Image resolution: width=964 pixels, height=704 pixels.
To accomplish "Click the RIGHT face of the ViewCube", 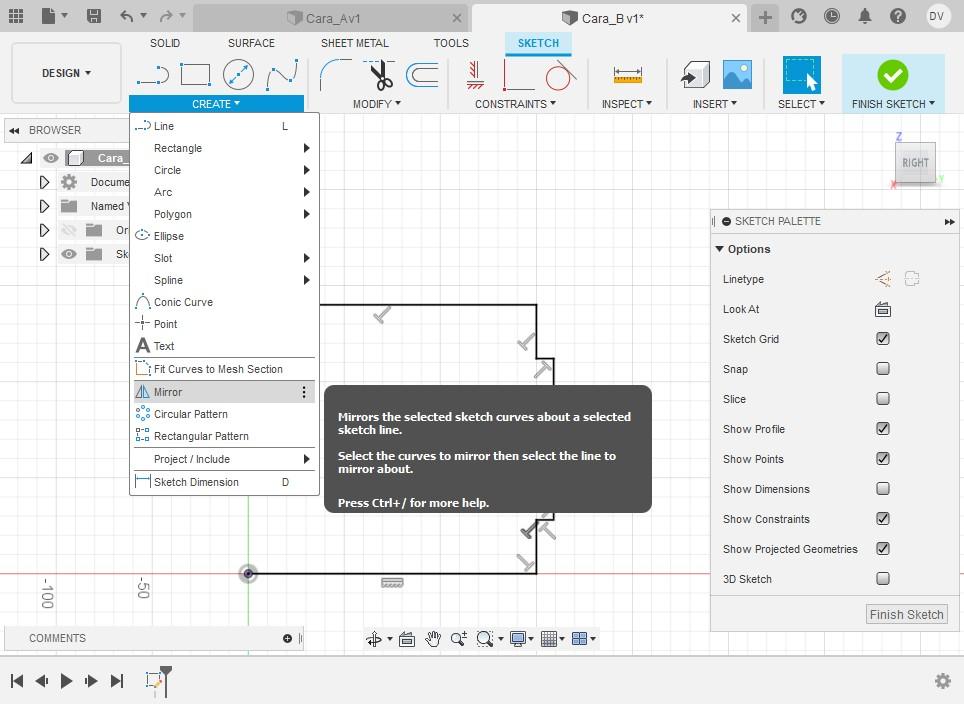I will pyautogui.click(x=915, y=162).
